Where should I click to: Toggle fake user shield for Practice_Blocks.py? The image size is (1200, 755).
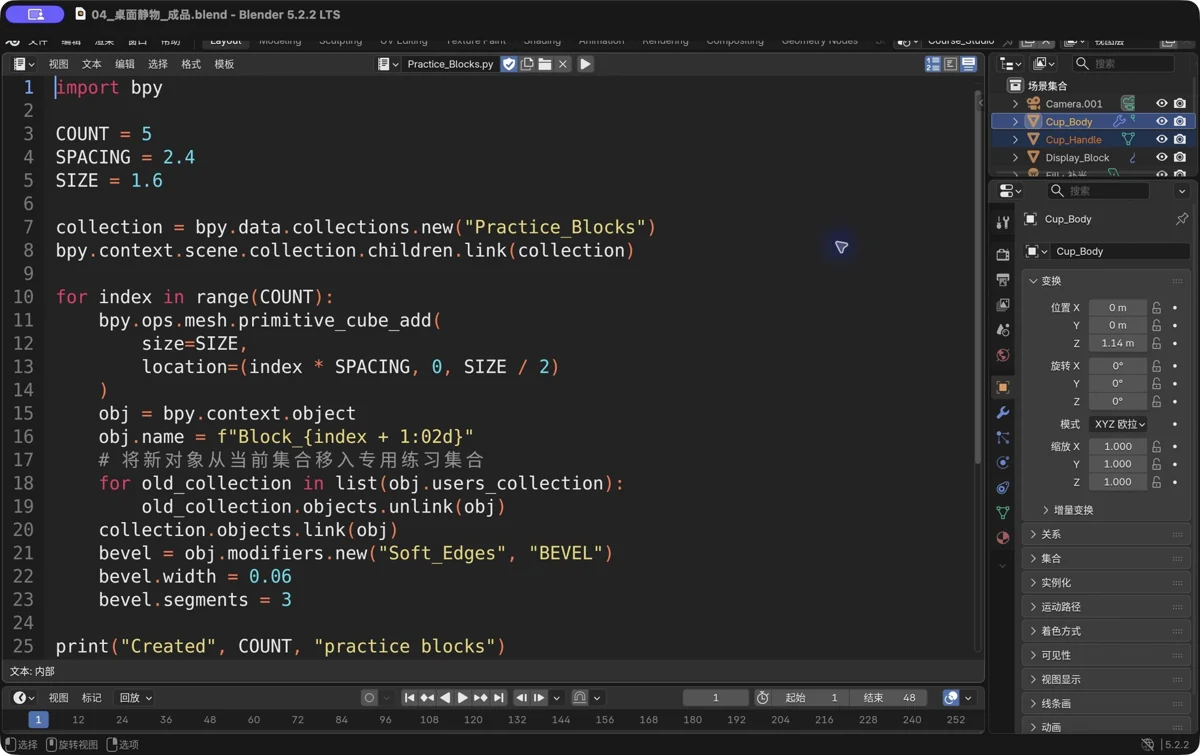(509, 64)
